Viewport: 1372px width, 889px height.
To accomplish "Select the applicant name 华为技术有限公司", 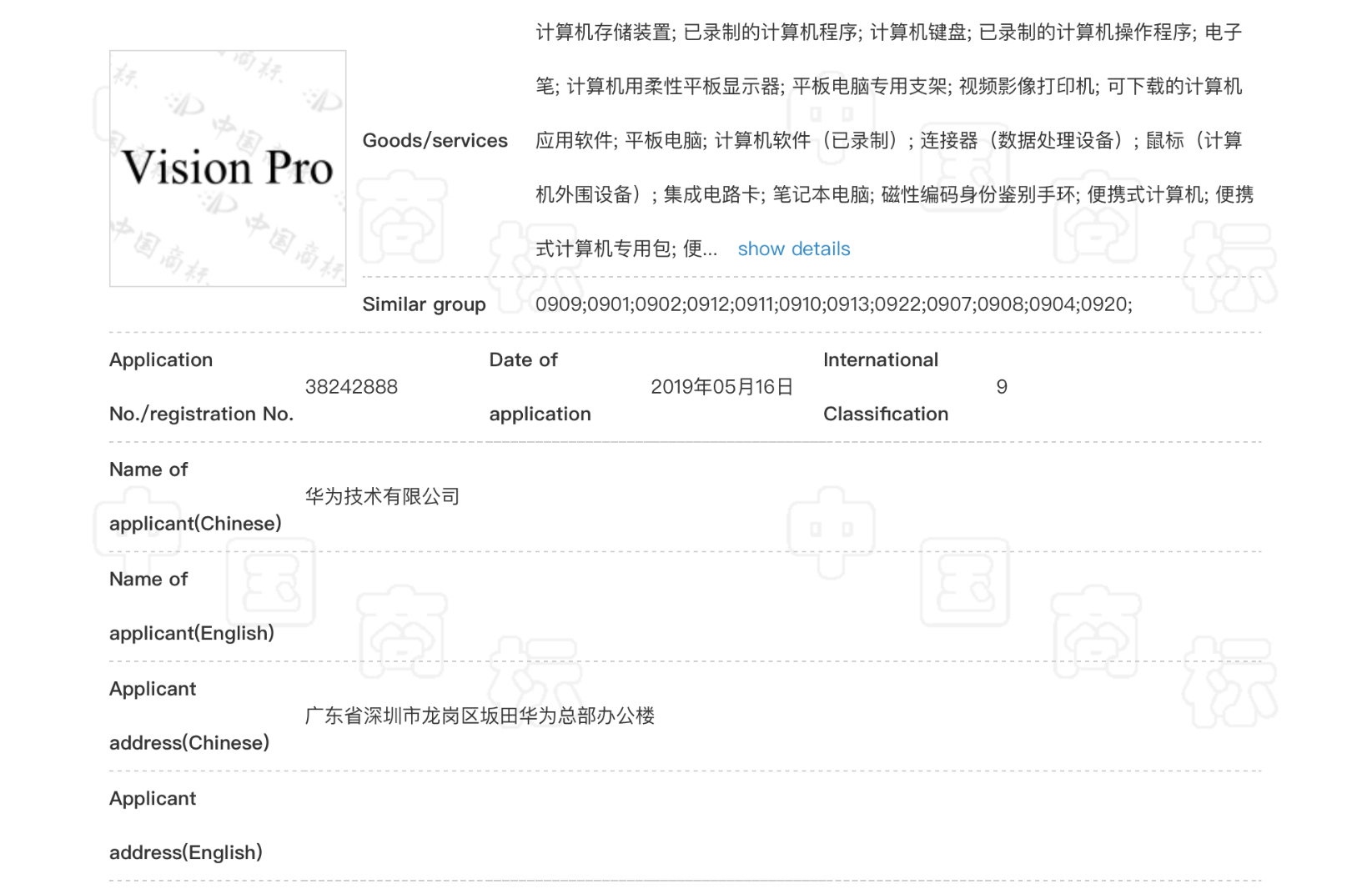I will (x=382, y=497).
